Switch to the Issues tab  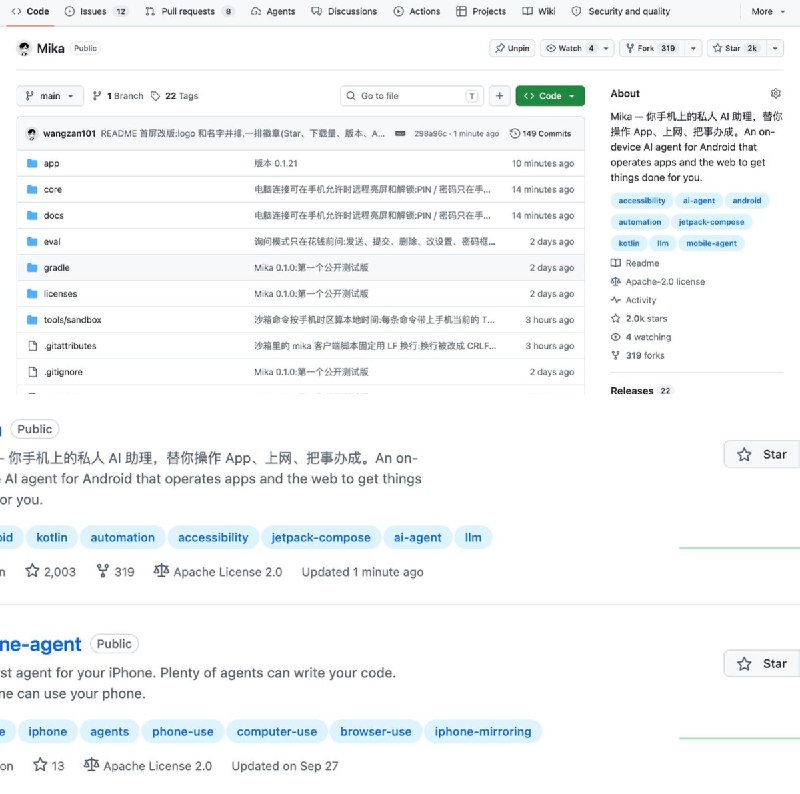coord(96,11)
